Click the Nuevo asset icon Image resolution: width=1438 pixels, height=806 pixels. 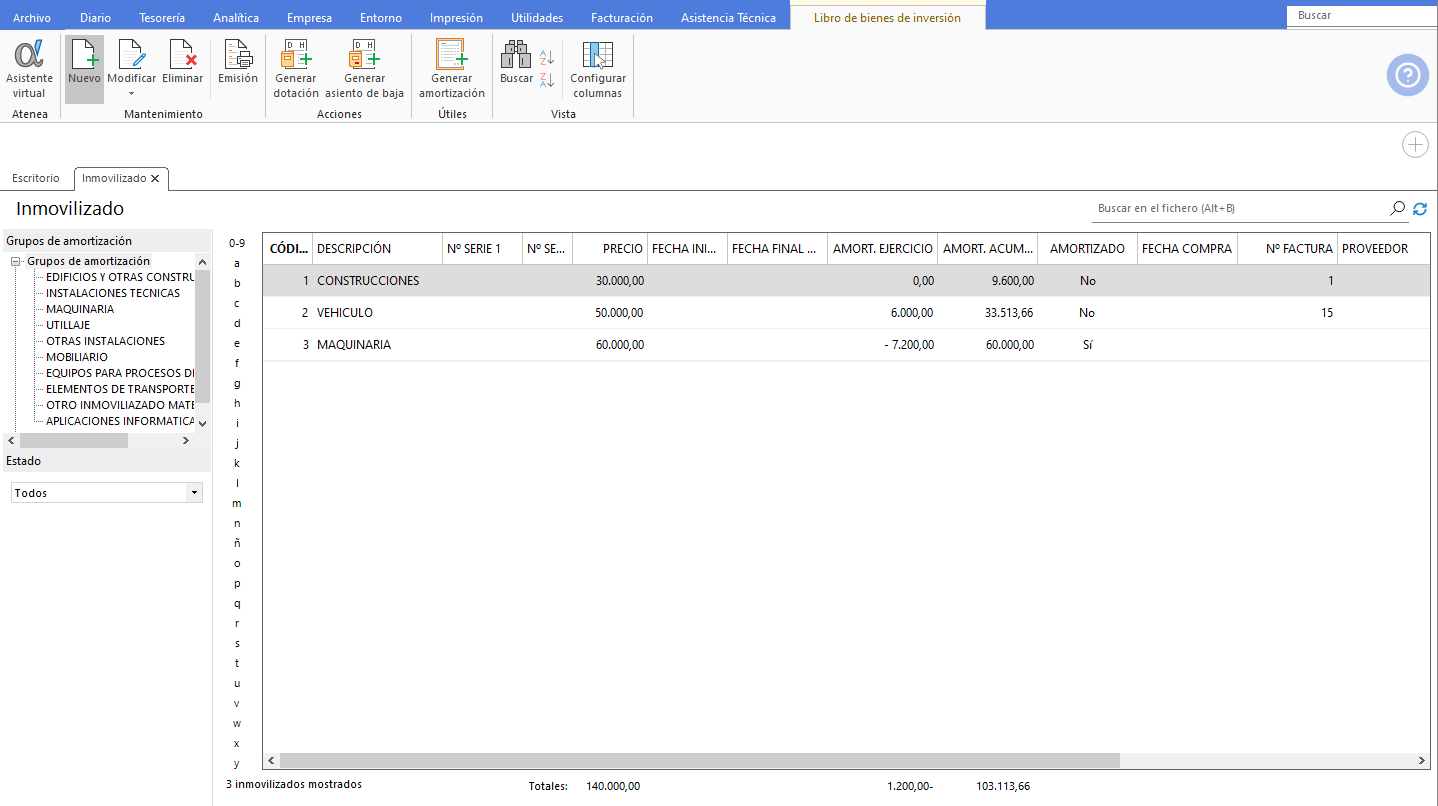point(85,55)
